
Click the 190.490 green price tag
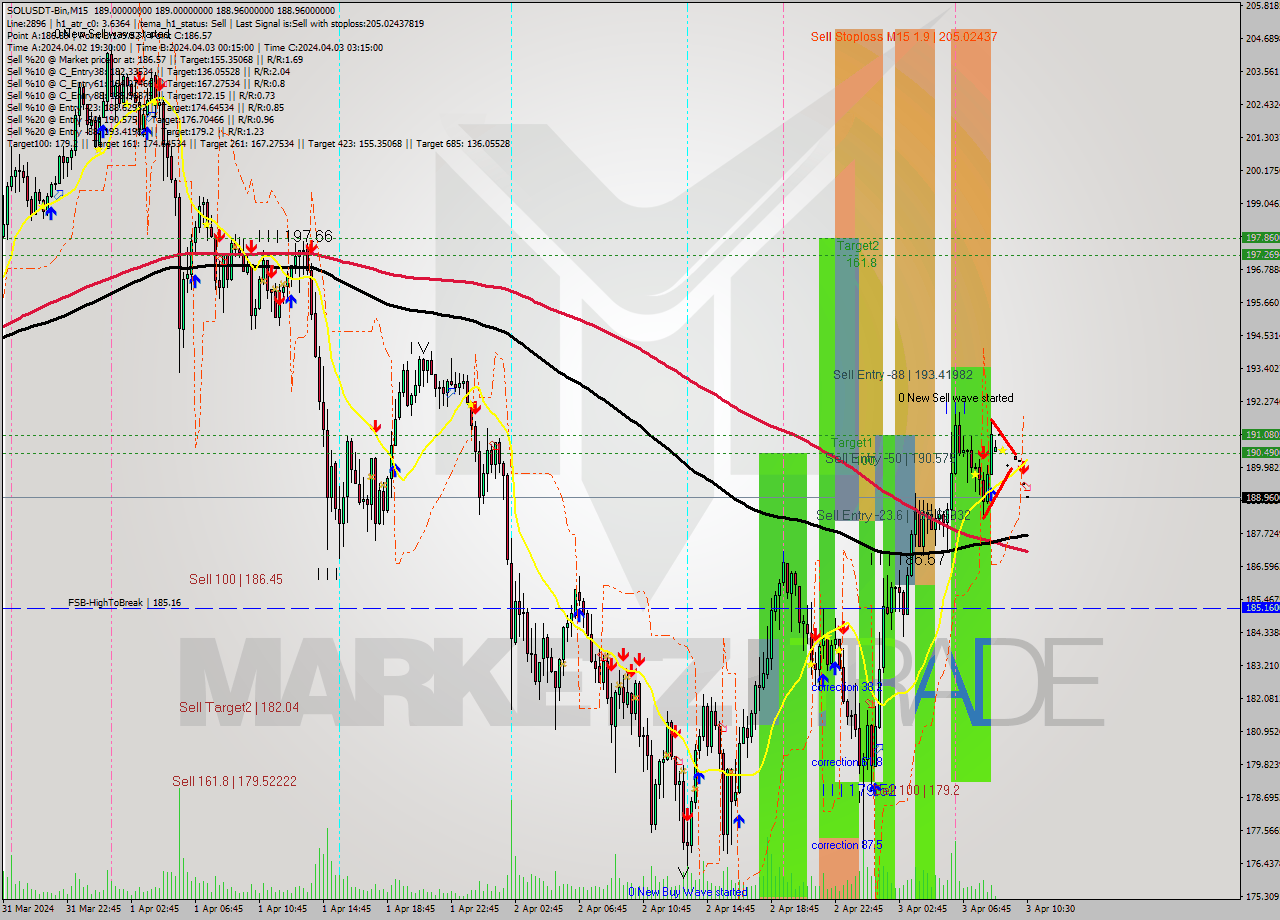tap(1260, 452)
